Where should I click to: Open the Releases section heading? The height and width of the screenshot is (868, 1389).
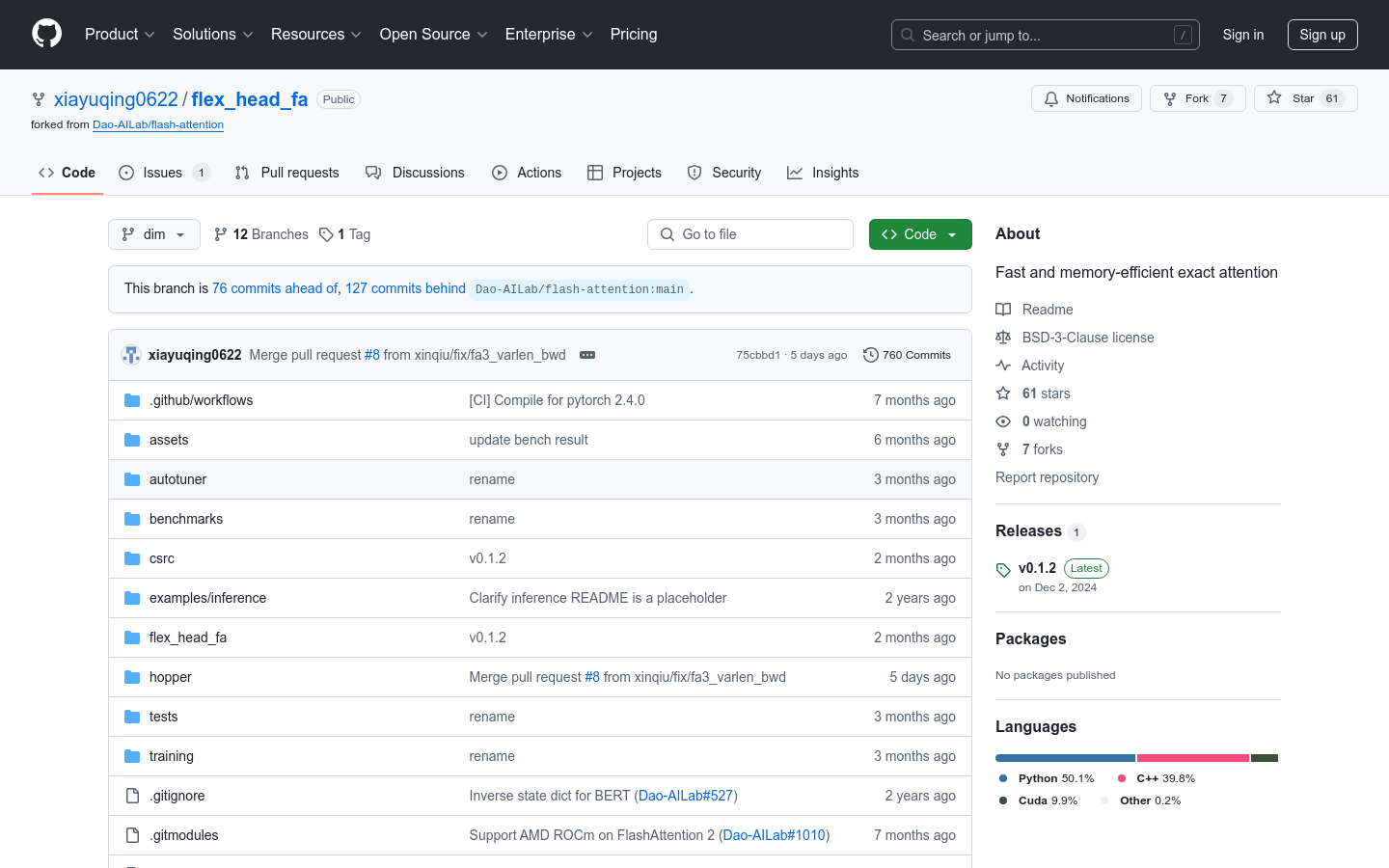tap(1028, 531)
